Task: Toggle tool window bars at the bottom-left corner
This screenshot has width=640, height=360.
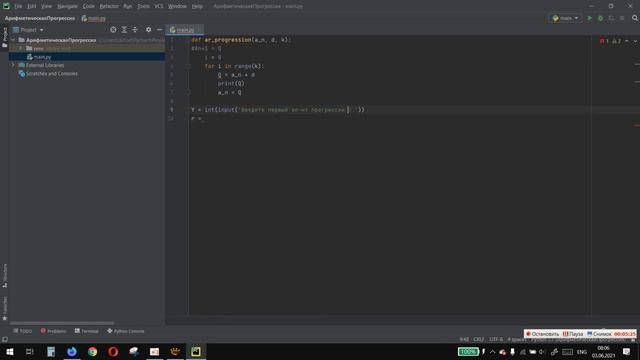Action: click(4, 339)
